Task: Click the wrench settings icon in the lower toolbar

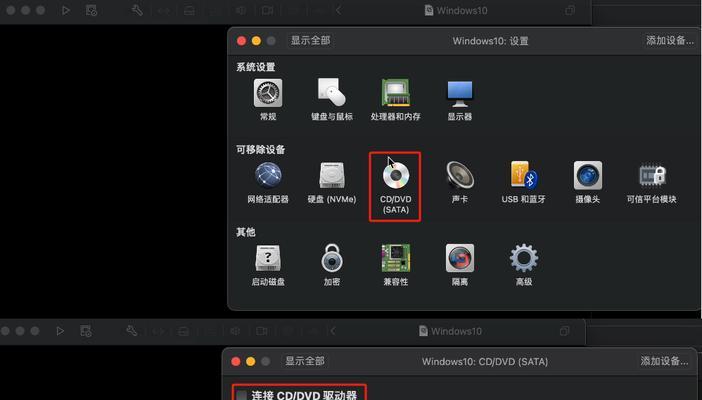Action: [x=132, y=331]
